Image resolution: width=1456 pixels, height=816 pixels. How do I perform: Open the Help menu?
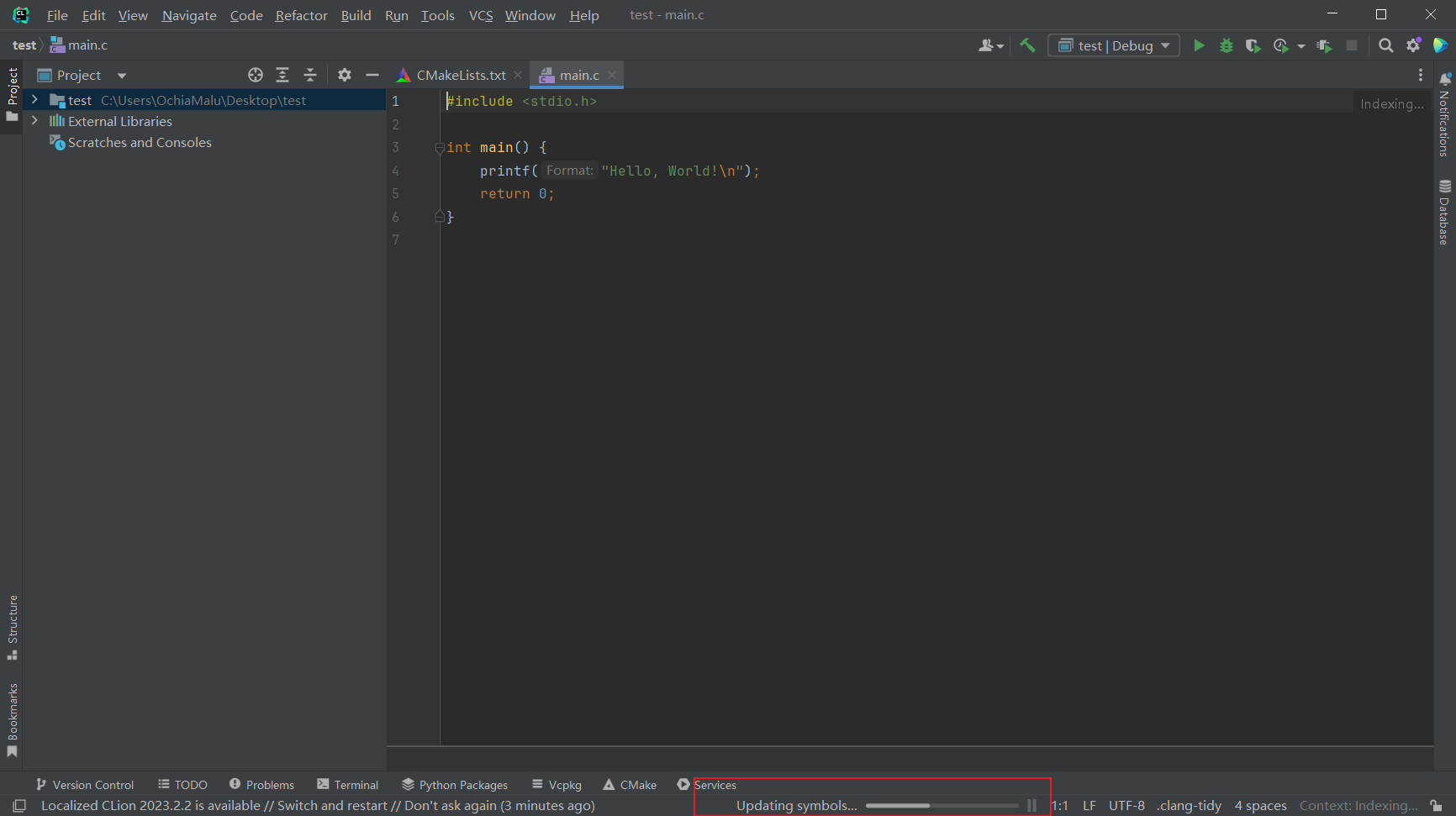coord(584,15)
